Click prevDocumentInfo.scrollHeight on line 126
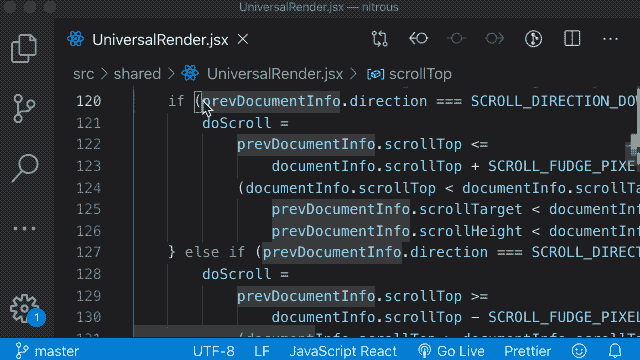Image resolution: width=640 pixels, height=360 pixels. coord(397,231)
